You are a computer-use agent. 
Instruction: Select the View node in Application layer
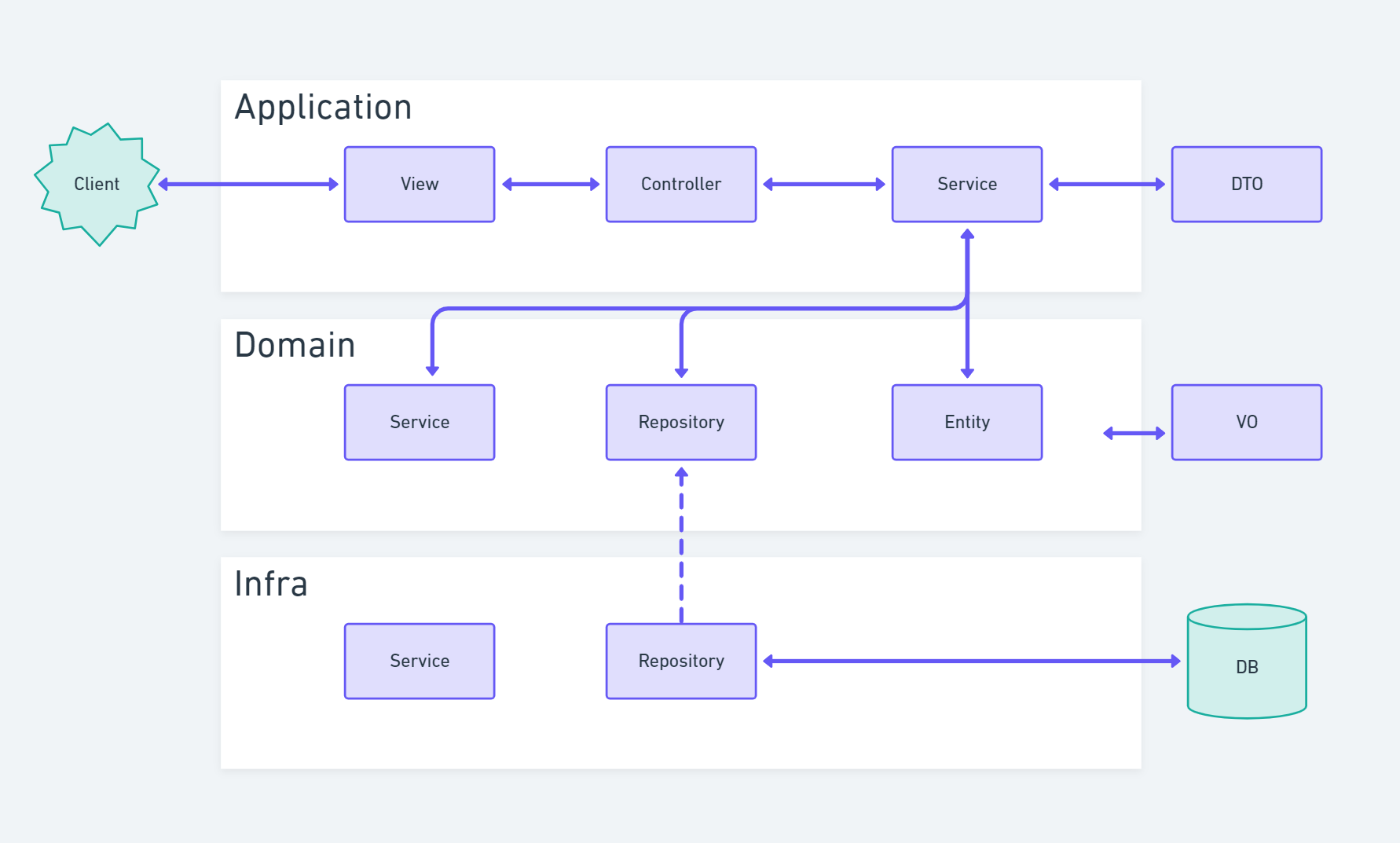coord(419,184)
